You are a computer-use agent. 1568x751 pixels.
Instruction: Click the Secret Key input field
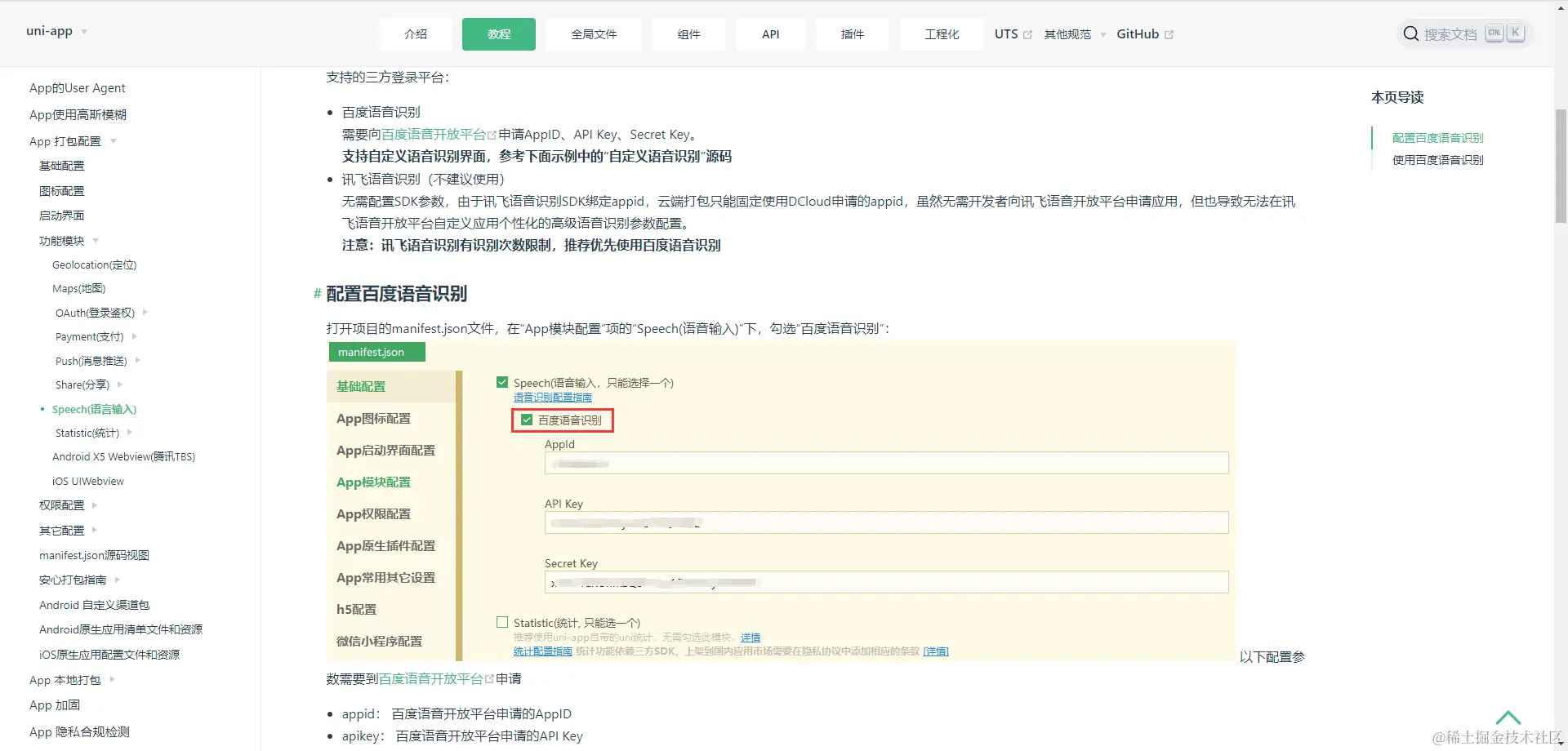click(x=886, y=582)
